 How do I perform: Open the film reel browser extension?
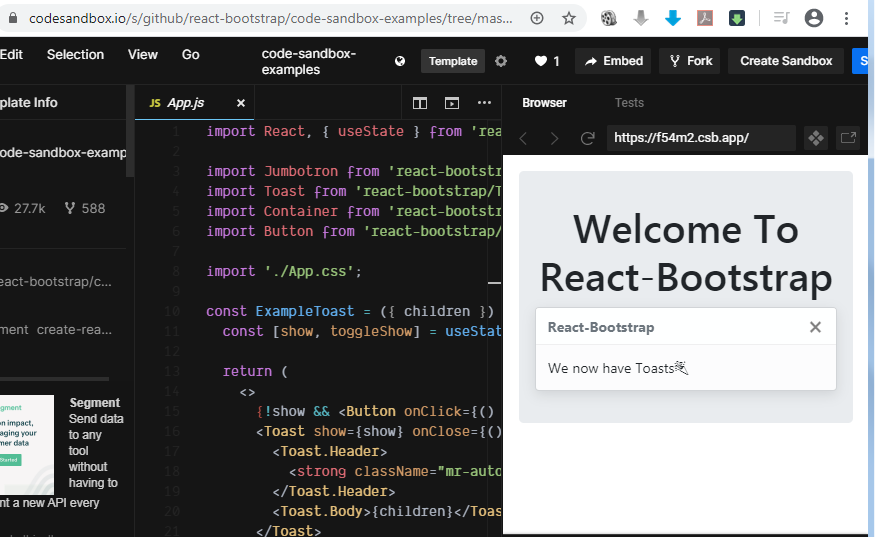point(608,18)
